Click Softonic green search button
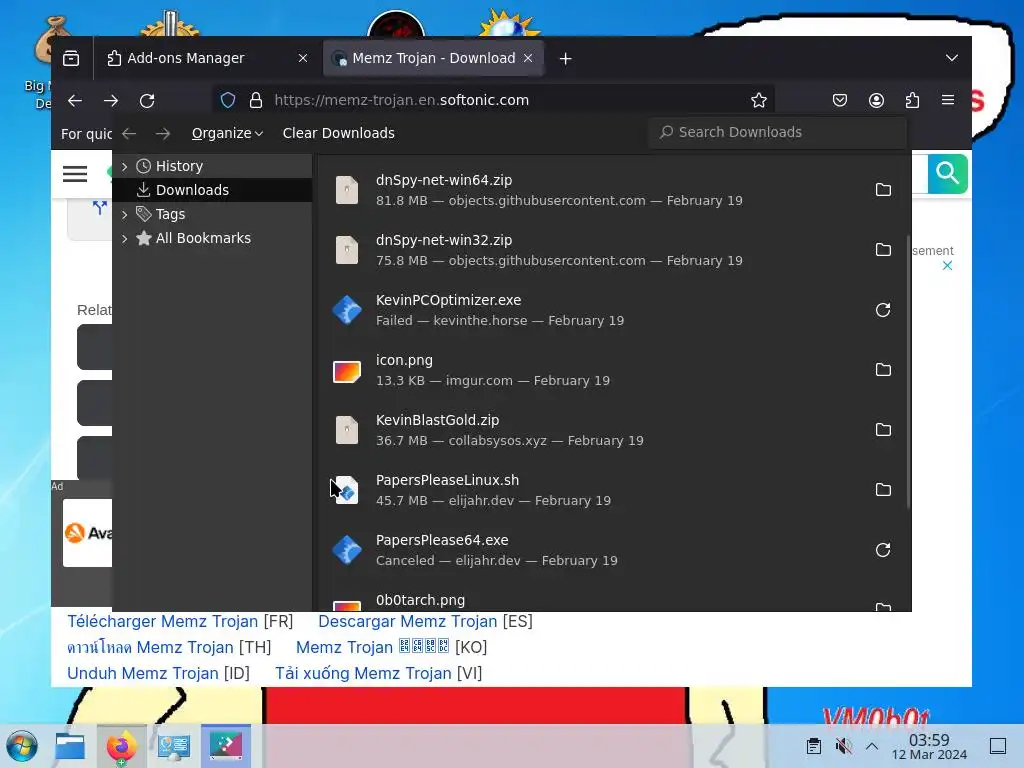Image resolution: width=1024 pixels, height=768 pixels. (947, 174)
